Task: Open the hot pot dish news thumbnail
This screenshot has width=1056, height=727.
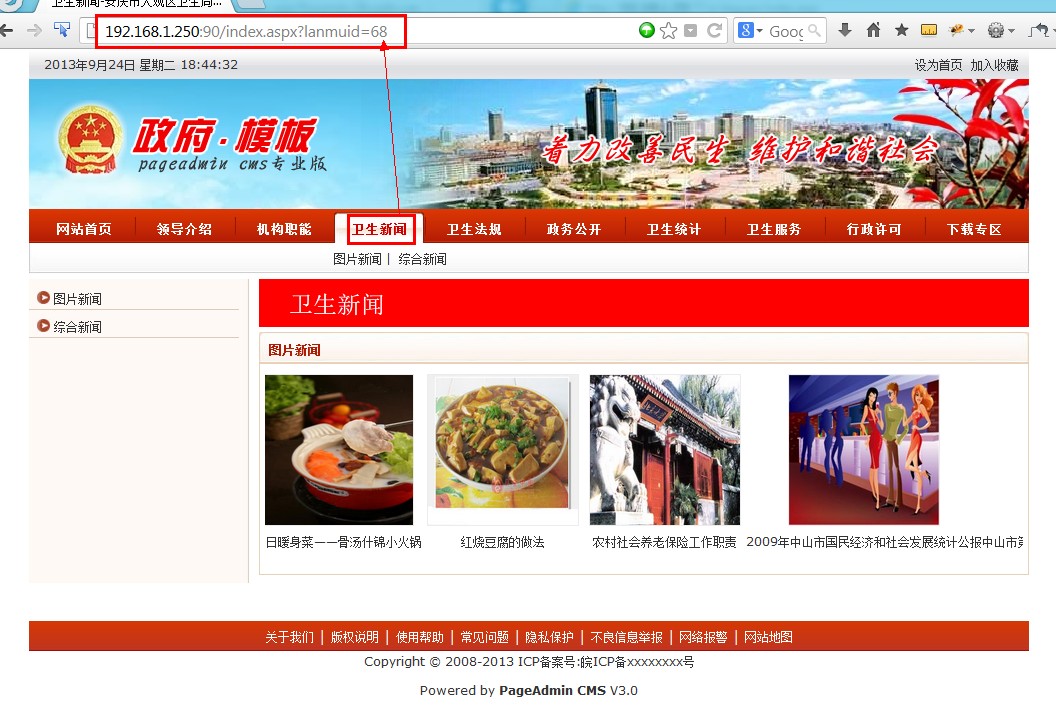Action: click(x=339, y=450)
